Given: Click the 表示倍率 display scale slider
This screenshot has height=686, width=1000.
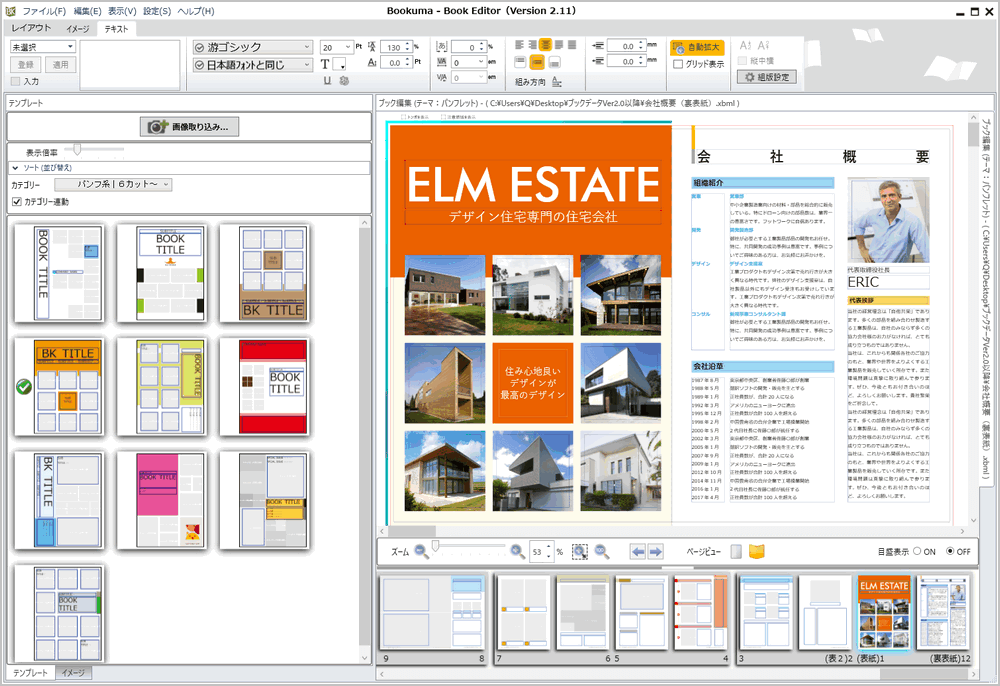Looking at the screenshot, I should (x=78, y=150).
